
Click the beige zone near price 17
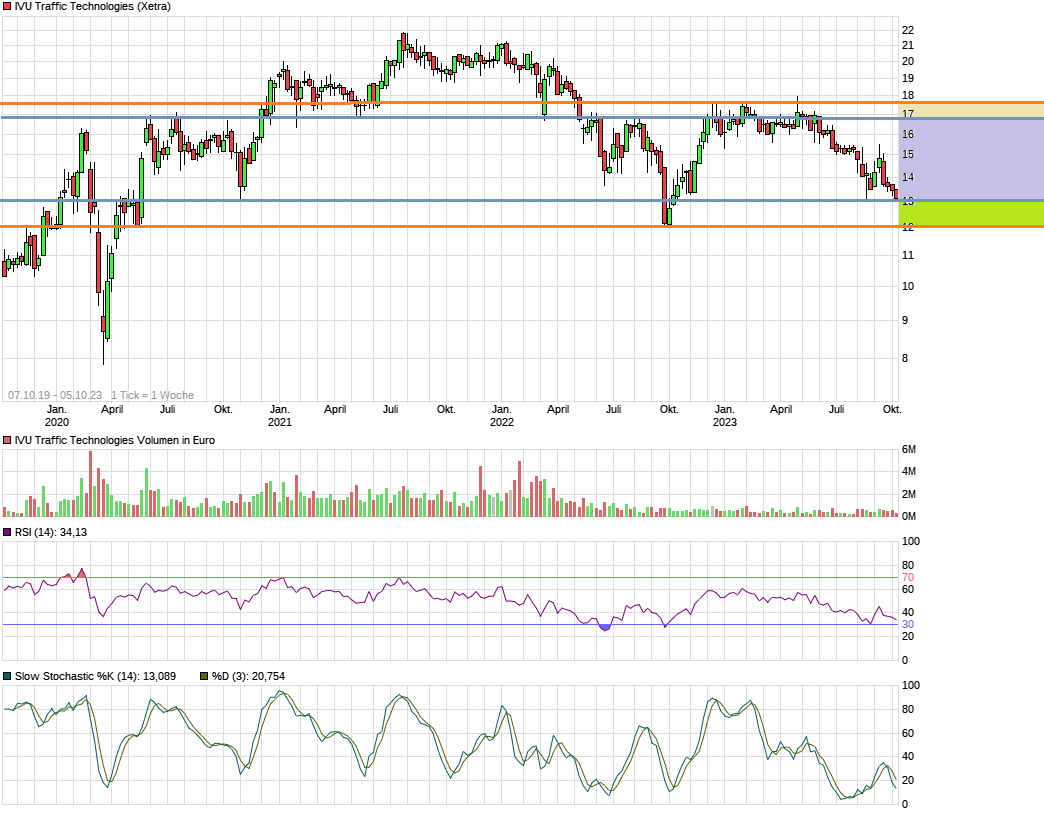(971, 110)
